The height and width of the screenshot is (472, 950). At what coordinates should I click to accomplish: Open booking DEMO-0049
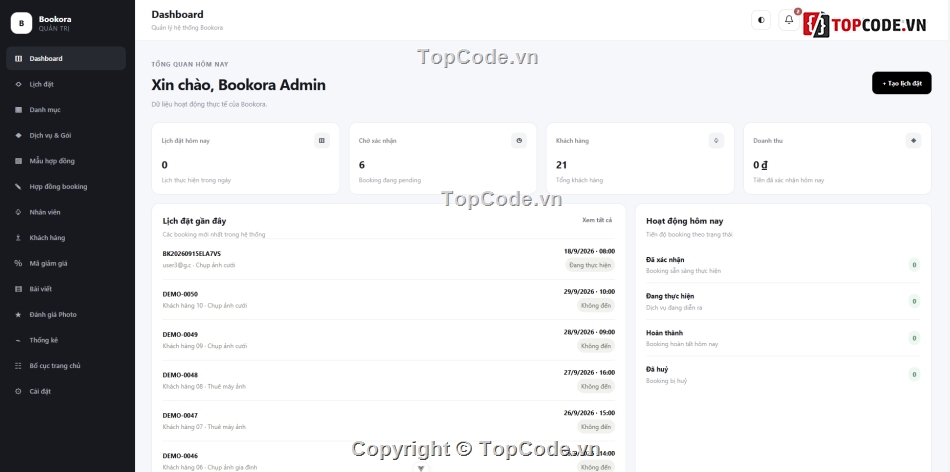388,340
